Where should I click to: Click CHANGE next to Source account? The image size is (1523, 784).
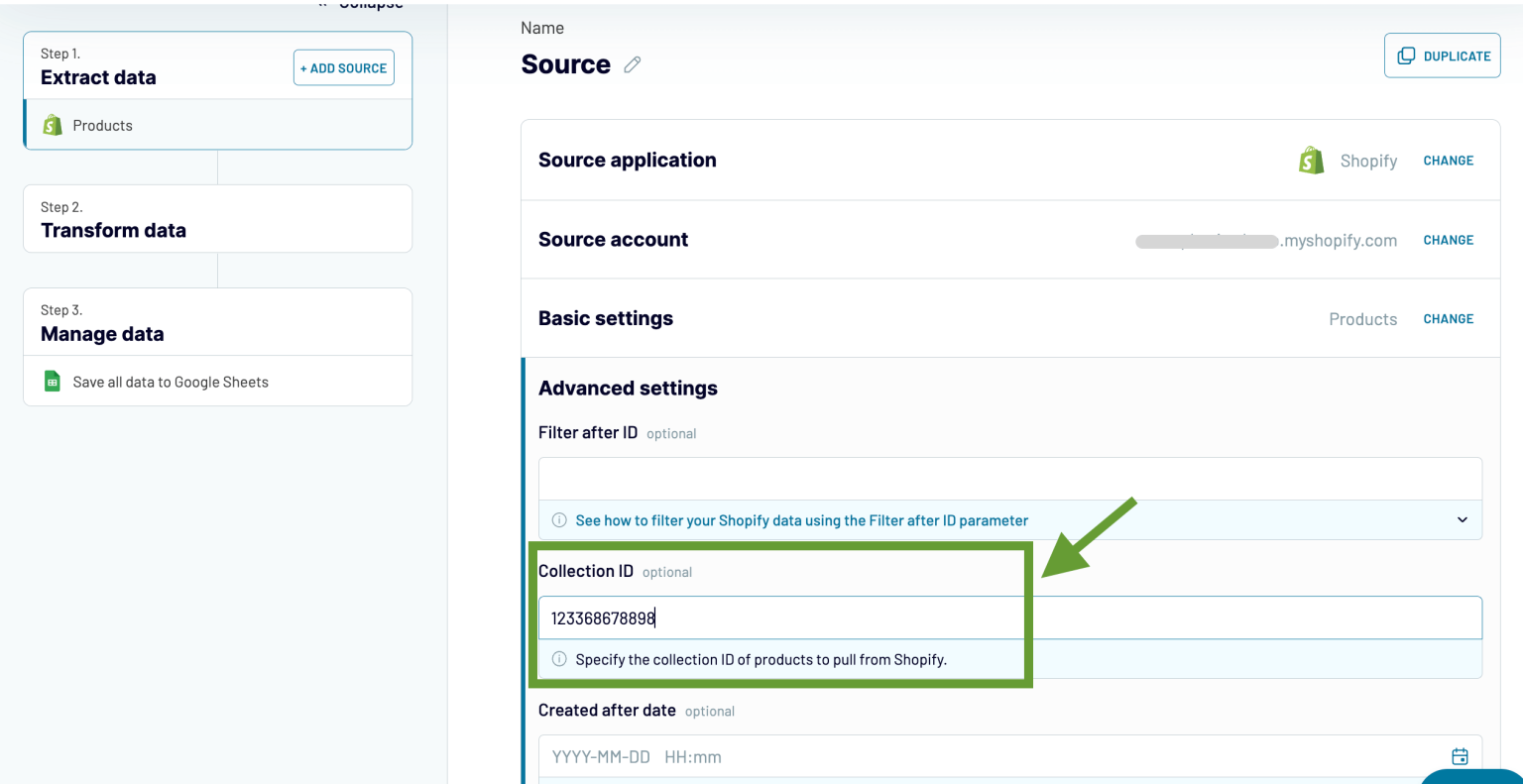coord(1448,239)
